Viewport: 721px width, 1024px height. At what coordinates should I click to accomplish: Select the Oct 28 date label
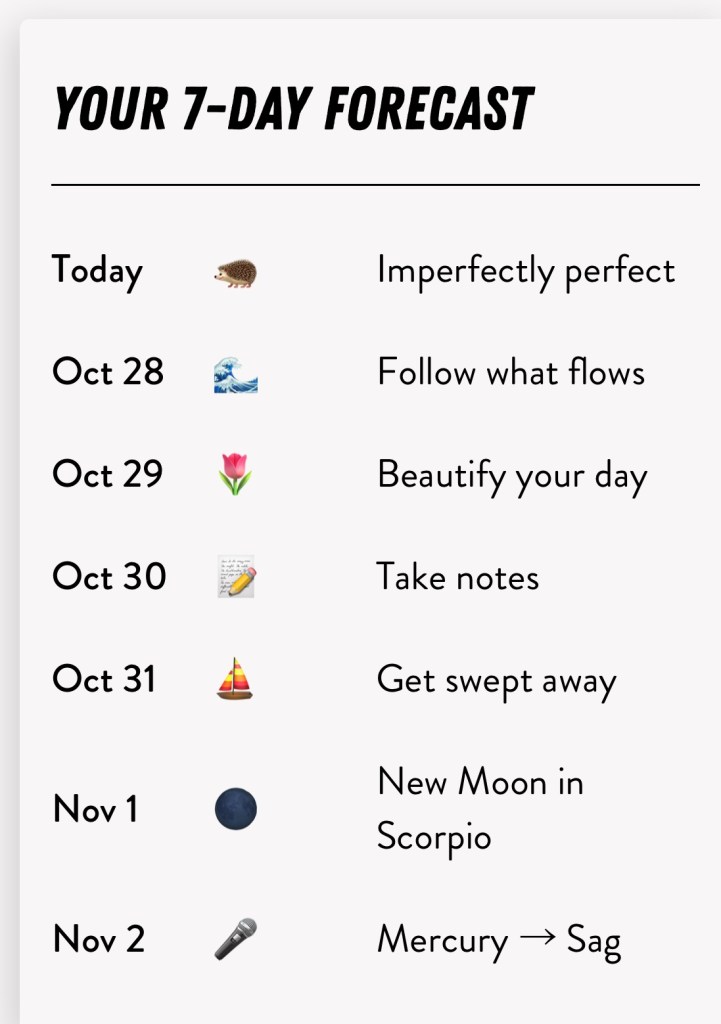pyautogui.click(x=107, y=372)
